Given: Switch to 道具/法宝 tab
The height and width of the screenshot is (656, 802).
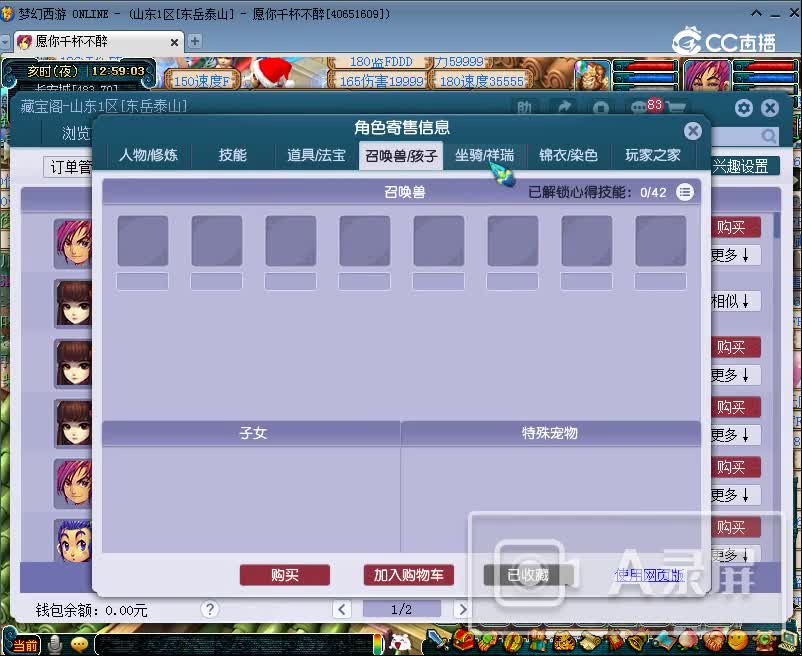Looking at the screenshot, I should [x=317, y=155].
